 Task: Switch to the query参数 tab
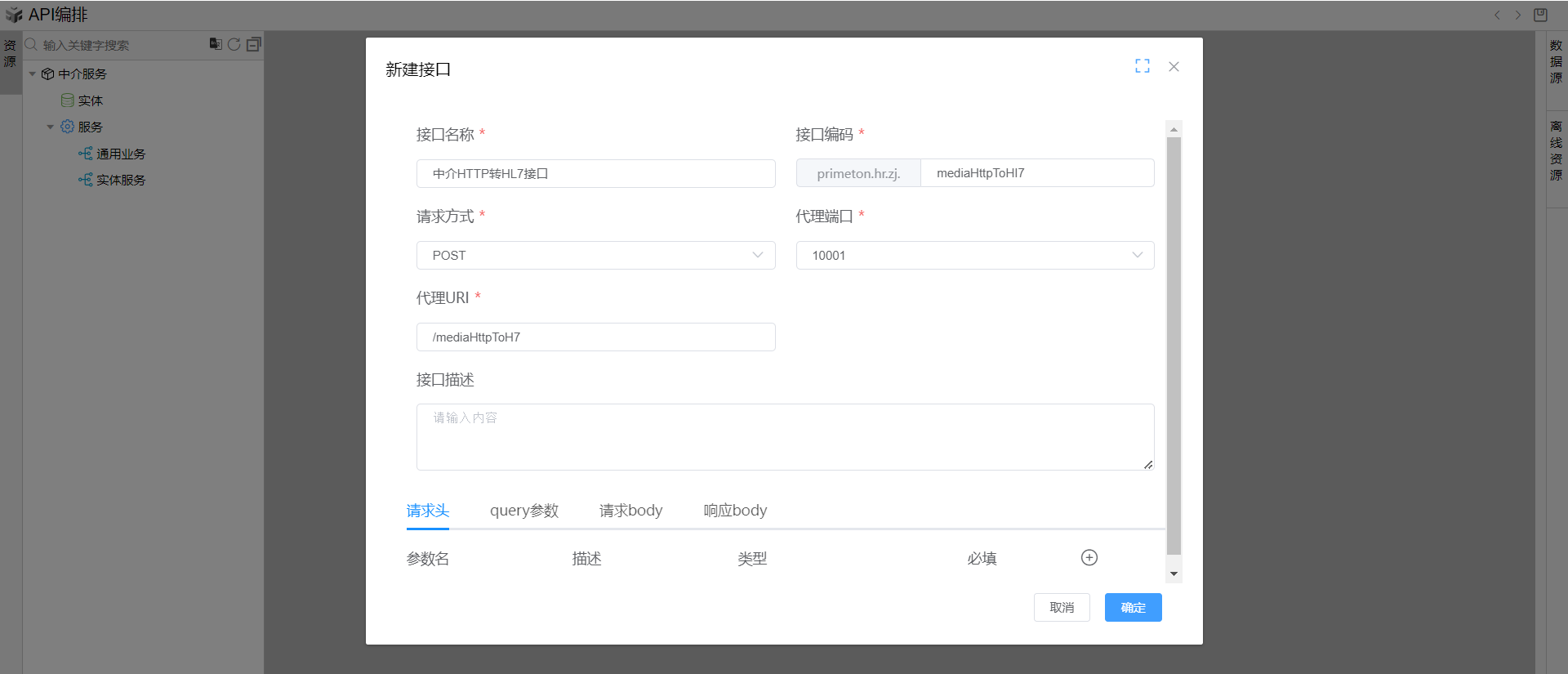point(523,511)
